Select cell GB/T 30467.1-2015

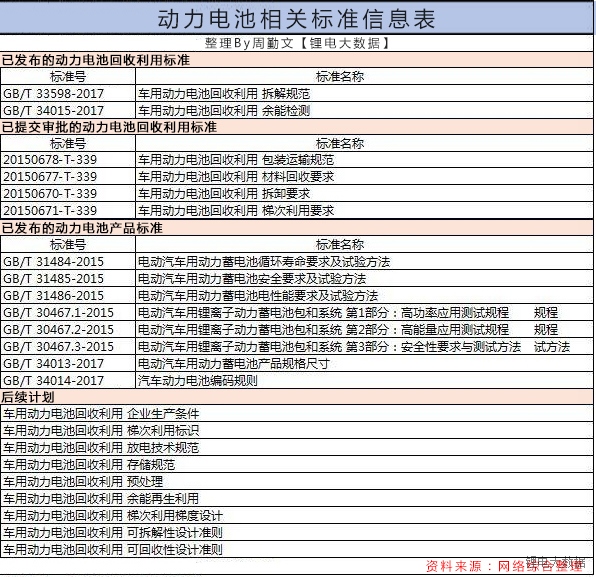pos(68,312)
